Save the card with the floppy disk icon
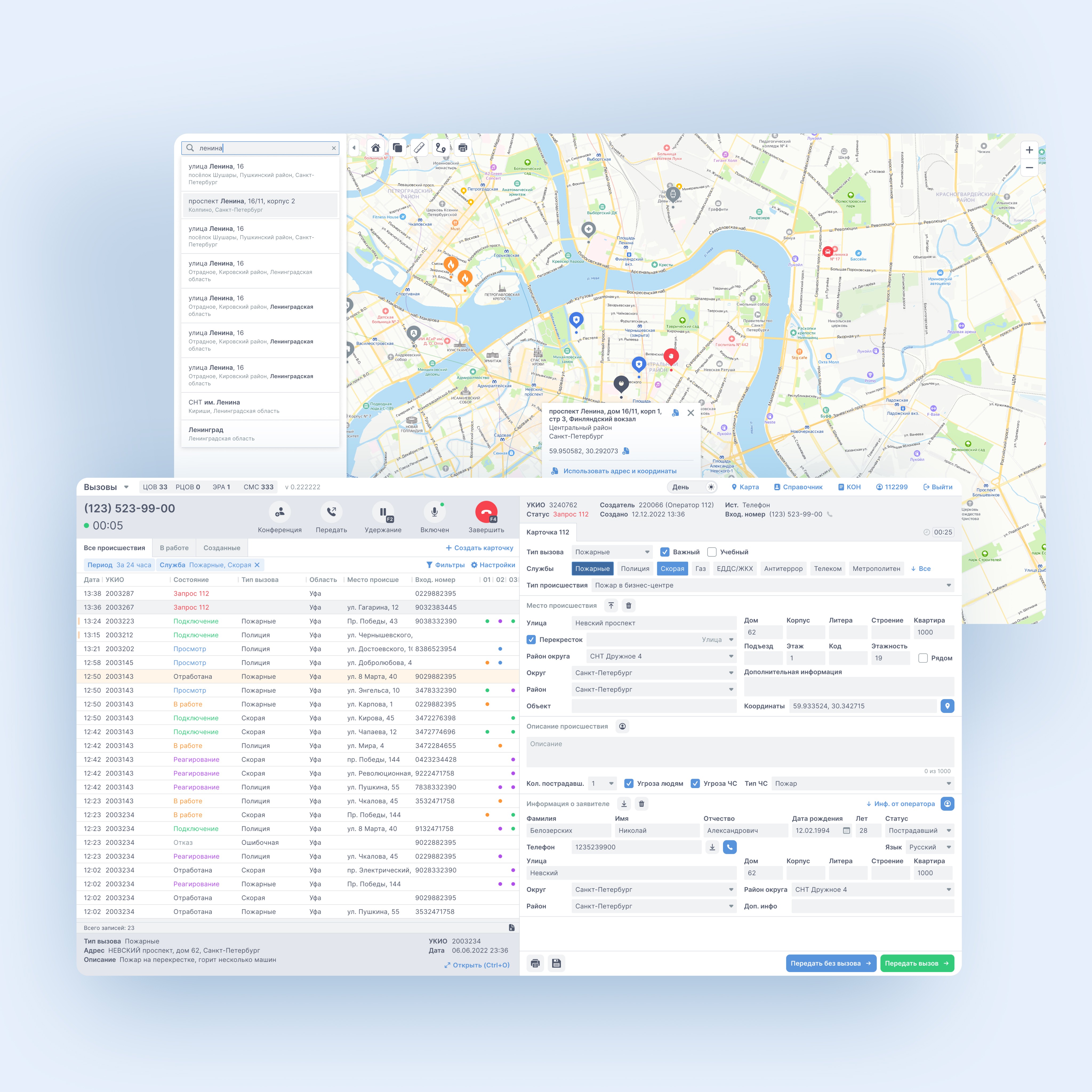Image resolution: width=1092 pixels, height=1092 pixels. 557,963
